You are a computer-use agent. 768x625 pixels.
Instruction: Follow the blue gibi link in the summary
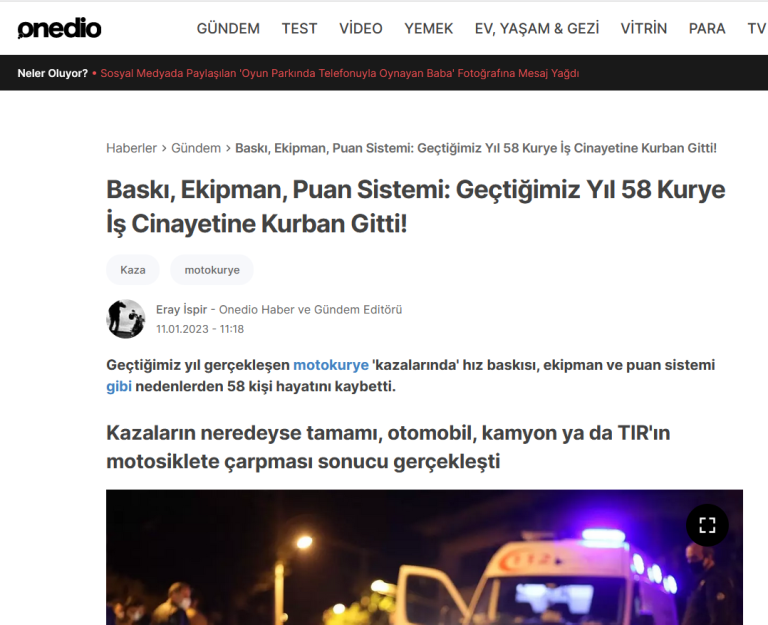click(x=119, y=386)
